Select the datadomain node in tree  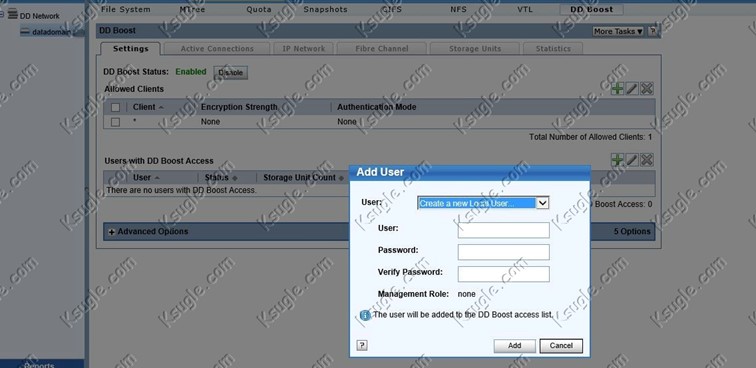(x=51, y=32)
